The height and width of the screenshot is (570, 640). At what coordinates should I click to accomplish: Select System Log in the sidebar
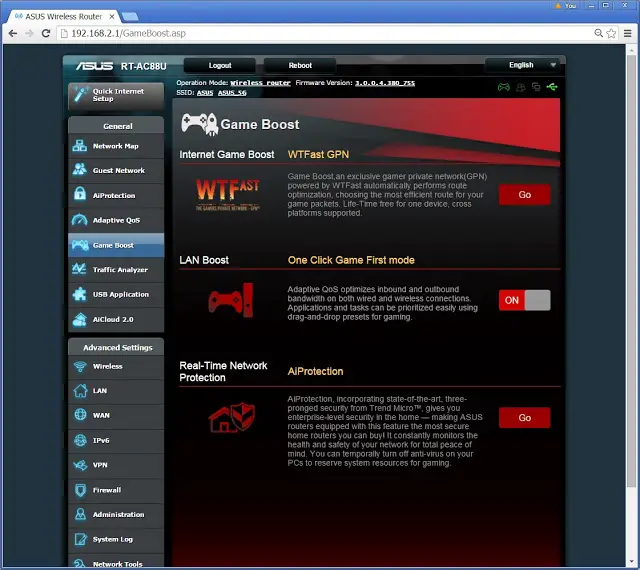pyautogui.click(x=116, y=539)
